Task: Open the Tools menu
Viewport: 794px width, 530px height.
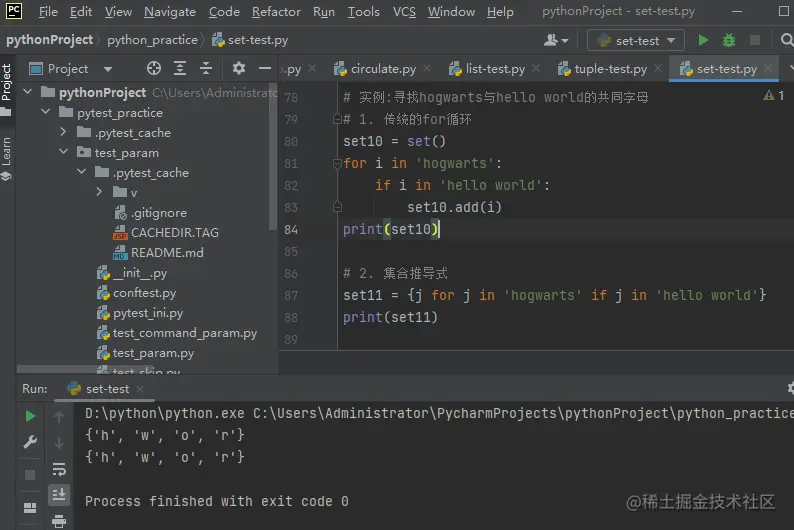Action: [x=363, y=12]
